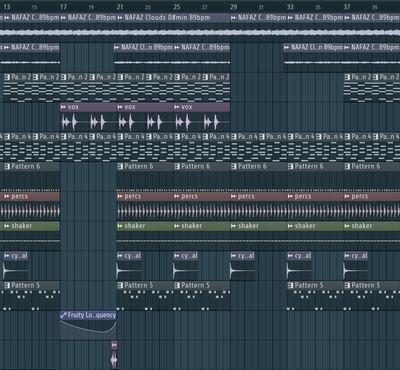Click pattern icon of Pattern 5 at bar 13

[7, 286]
